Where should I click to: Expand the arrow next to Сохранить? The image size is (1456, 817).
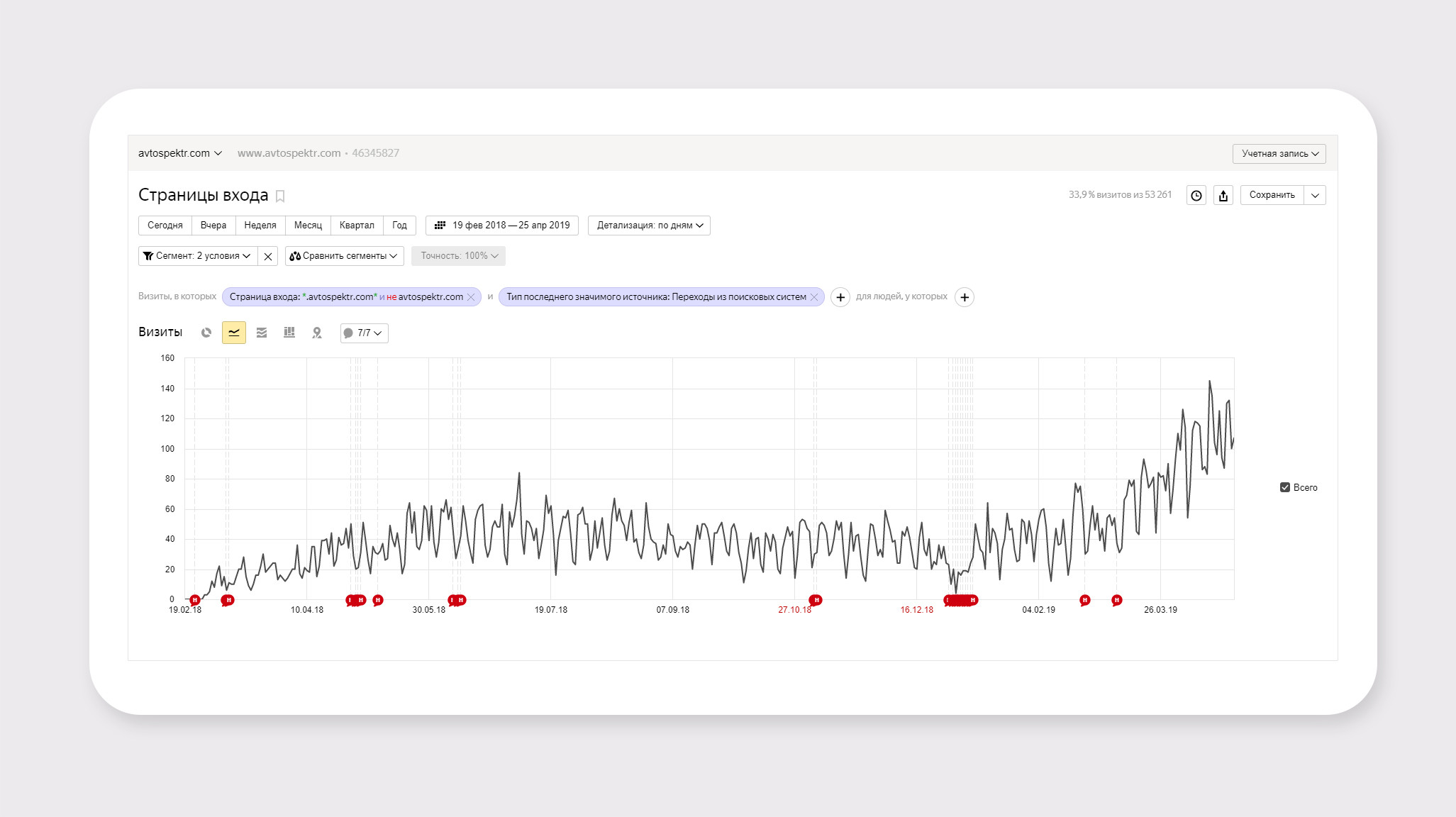click(1315, 195)
